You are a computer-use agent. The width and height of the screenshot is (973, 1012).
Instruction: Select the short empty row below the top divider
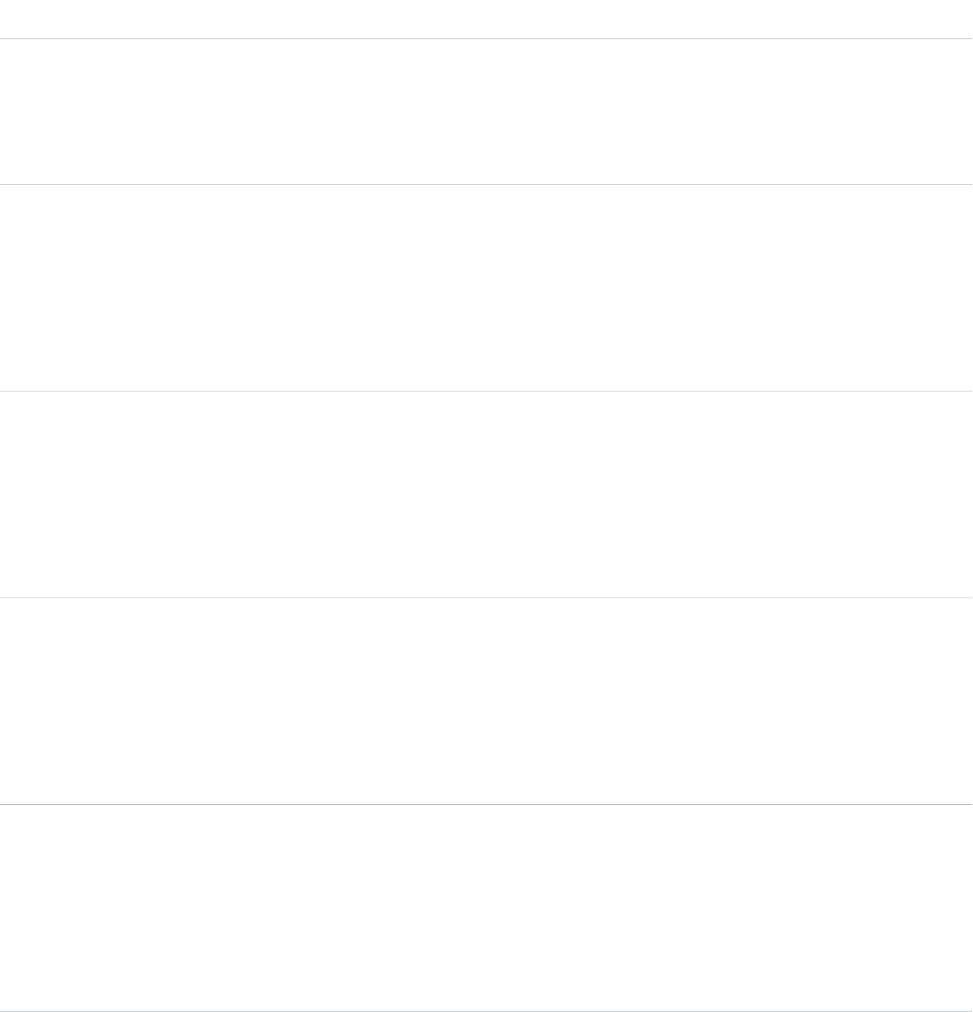tap(486, 111)
